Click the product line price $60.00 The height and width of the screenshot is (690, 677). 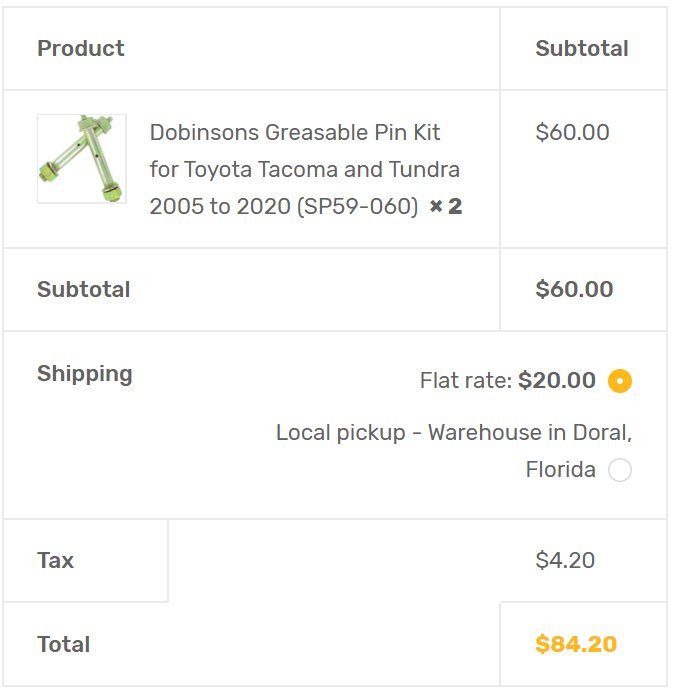572,132
